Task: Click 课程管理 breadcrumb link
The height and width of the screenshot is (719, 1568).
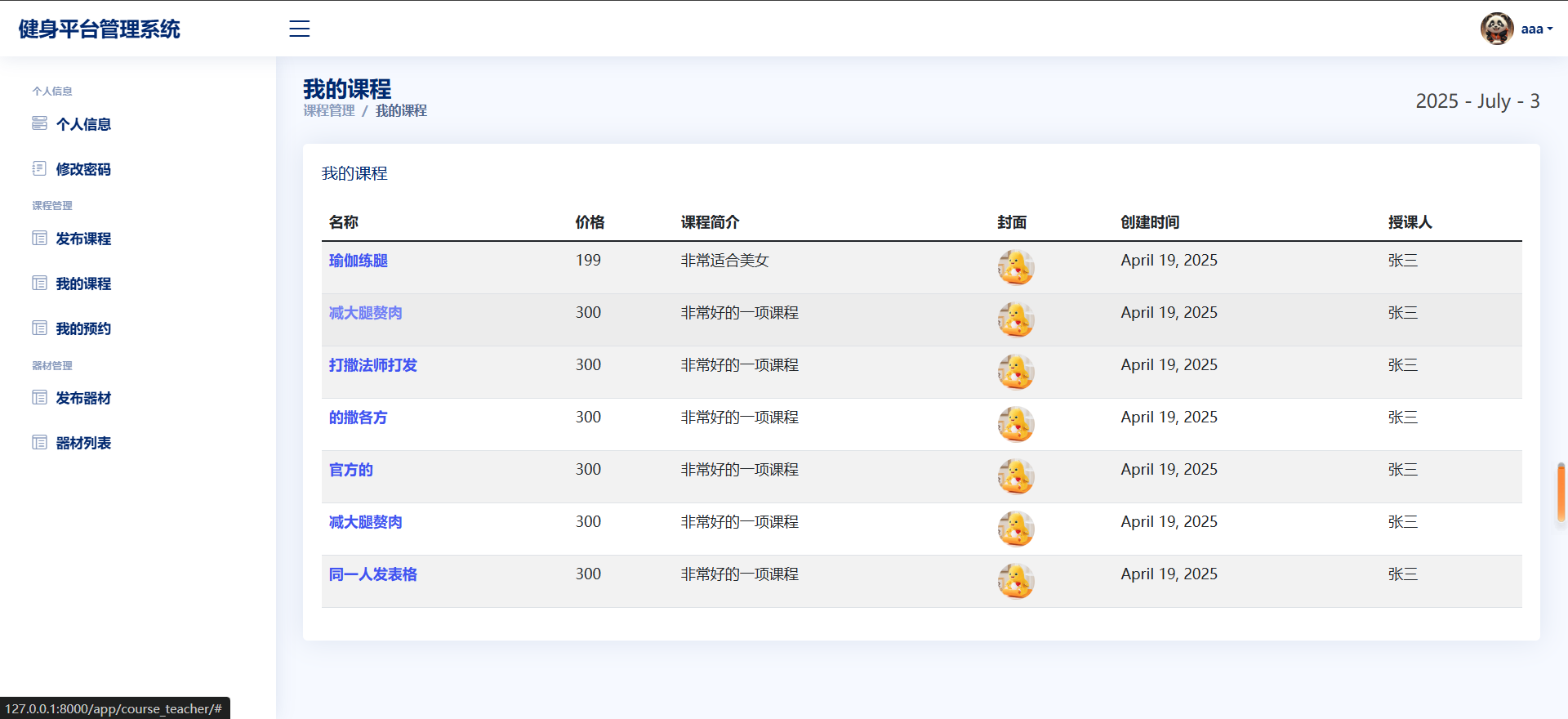Action: [x=329, y=110]
